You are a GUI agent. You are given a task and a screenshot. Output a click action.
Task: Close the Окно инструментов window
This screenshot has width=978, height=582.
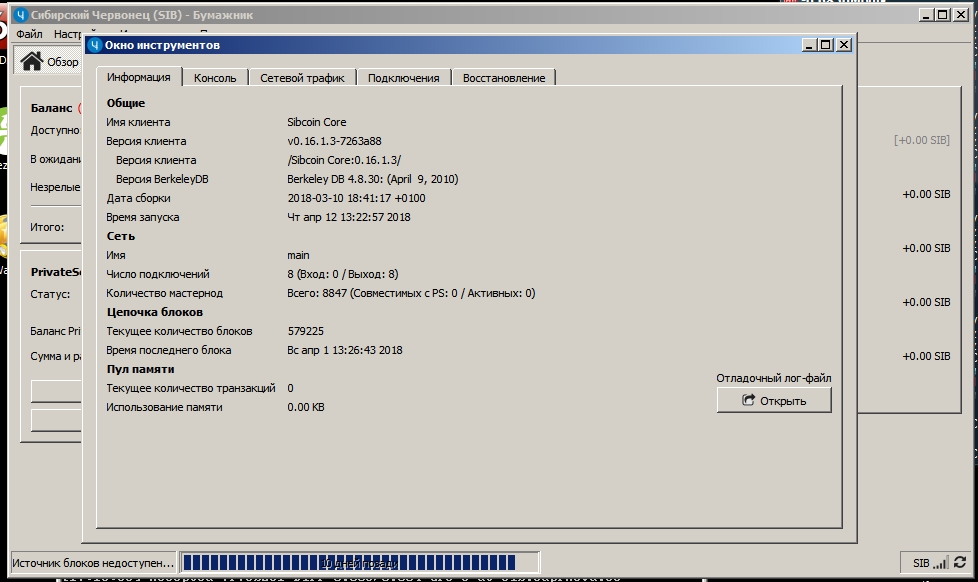click(844, 45)
